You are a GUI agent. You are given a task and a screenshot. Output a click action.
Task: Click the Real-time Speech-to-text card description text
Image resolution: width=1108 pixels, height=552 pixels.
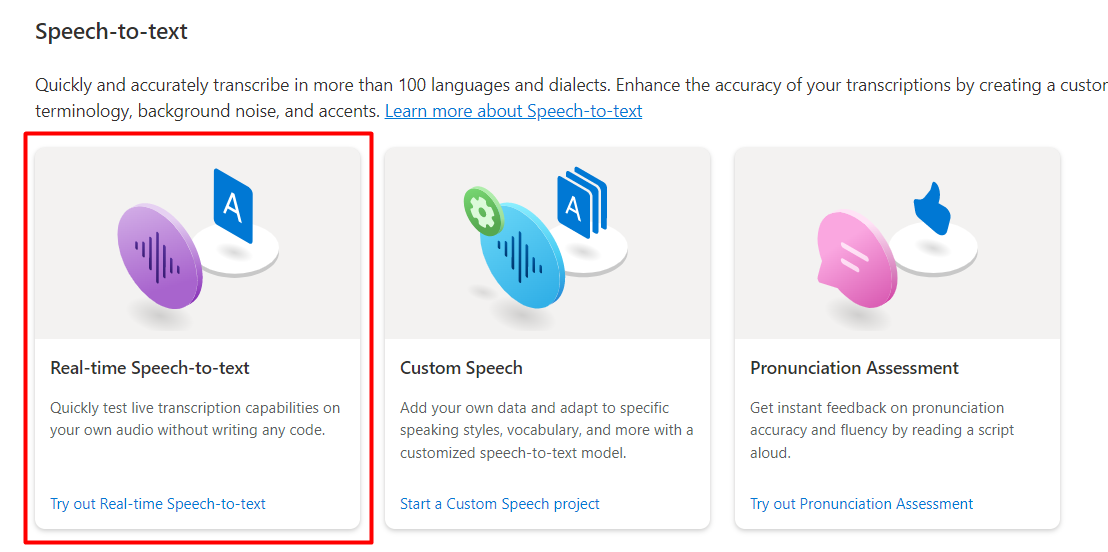coord(195,419)
